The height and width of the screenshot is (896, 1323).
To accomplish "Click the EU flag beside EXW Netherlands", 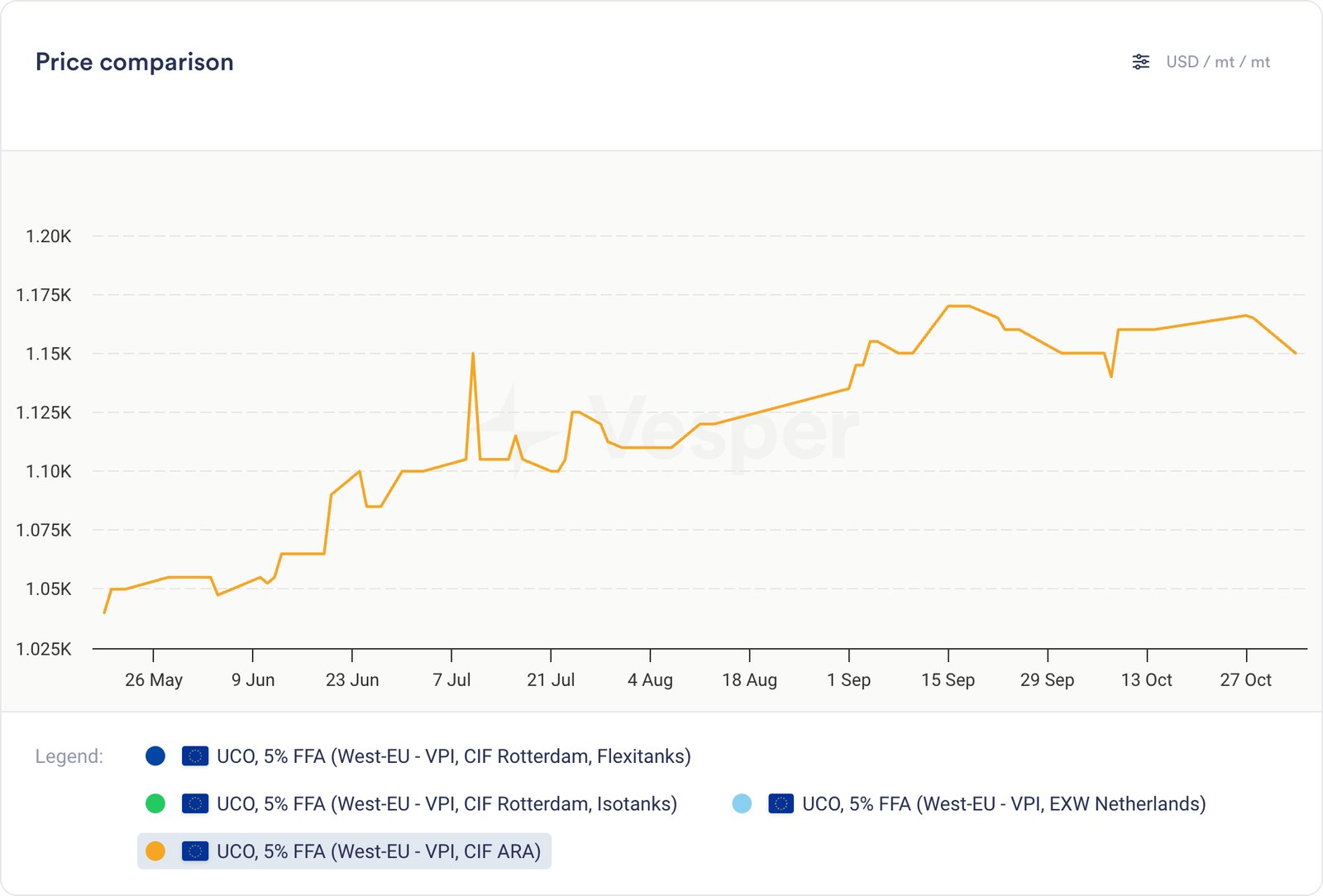I will 781,803.
